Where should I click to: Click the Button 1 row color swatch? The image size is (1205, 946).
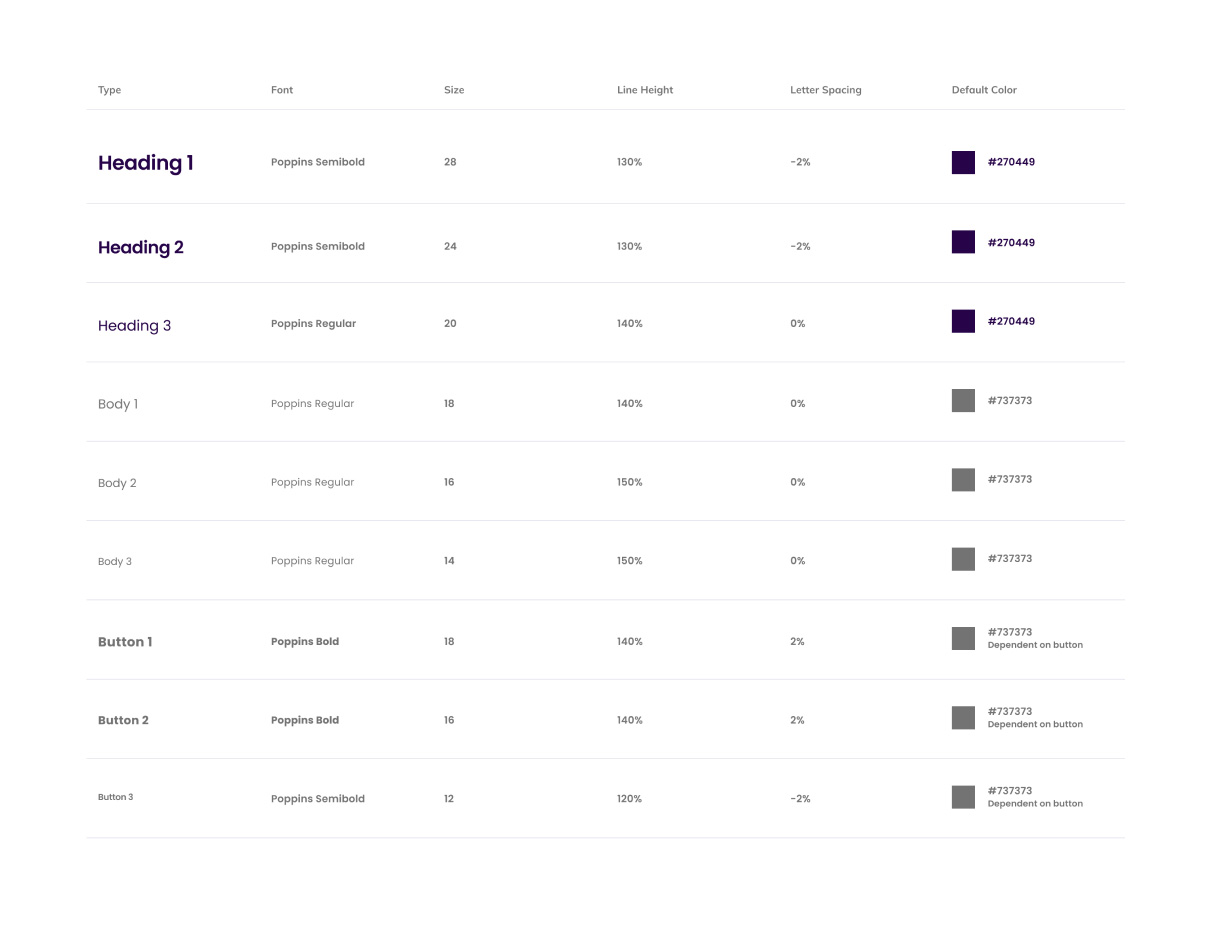[963, 639]
